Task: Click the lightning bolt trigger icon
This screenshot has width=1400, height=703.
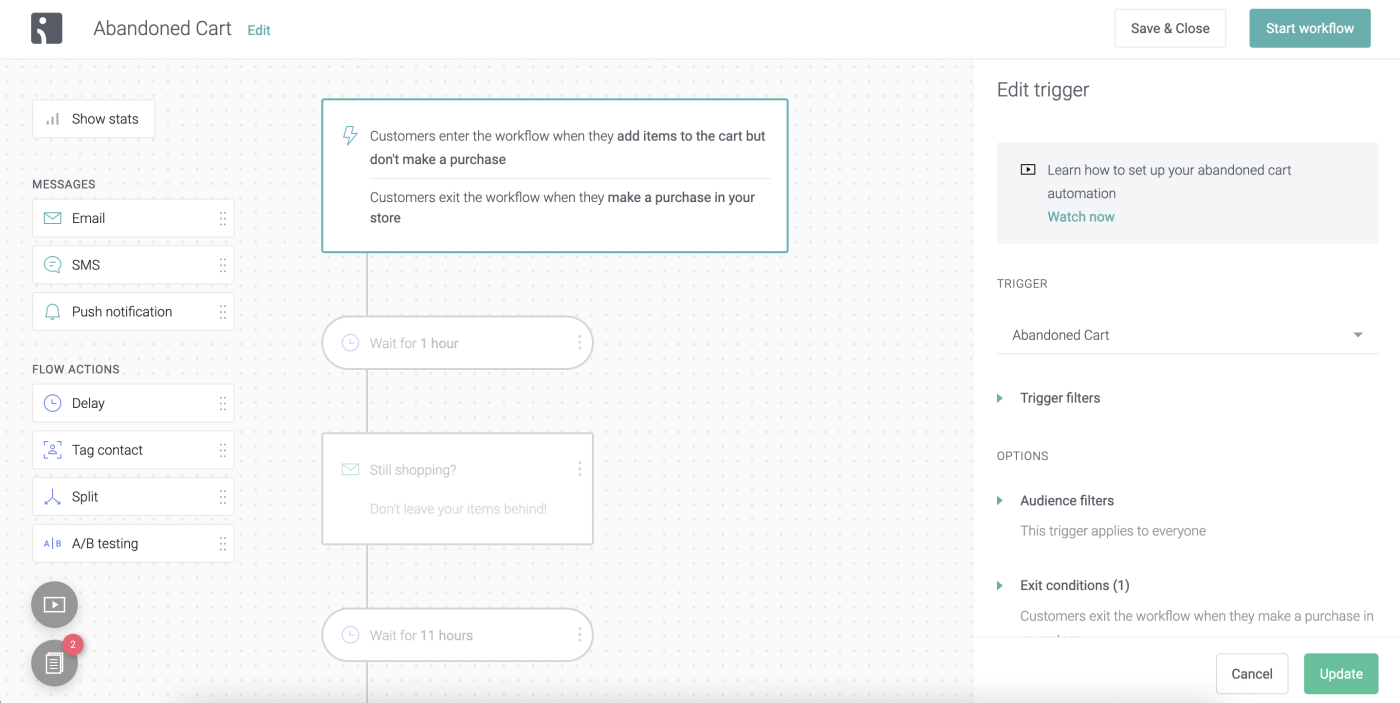Action: [350, 135]
